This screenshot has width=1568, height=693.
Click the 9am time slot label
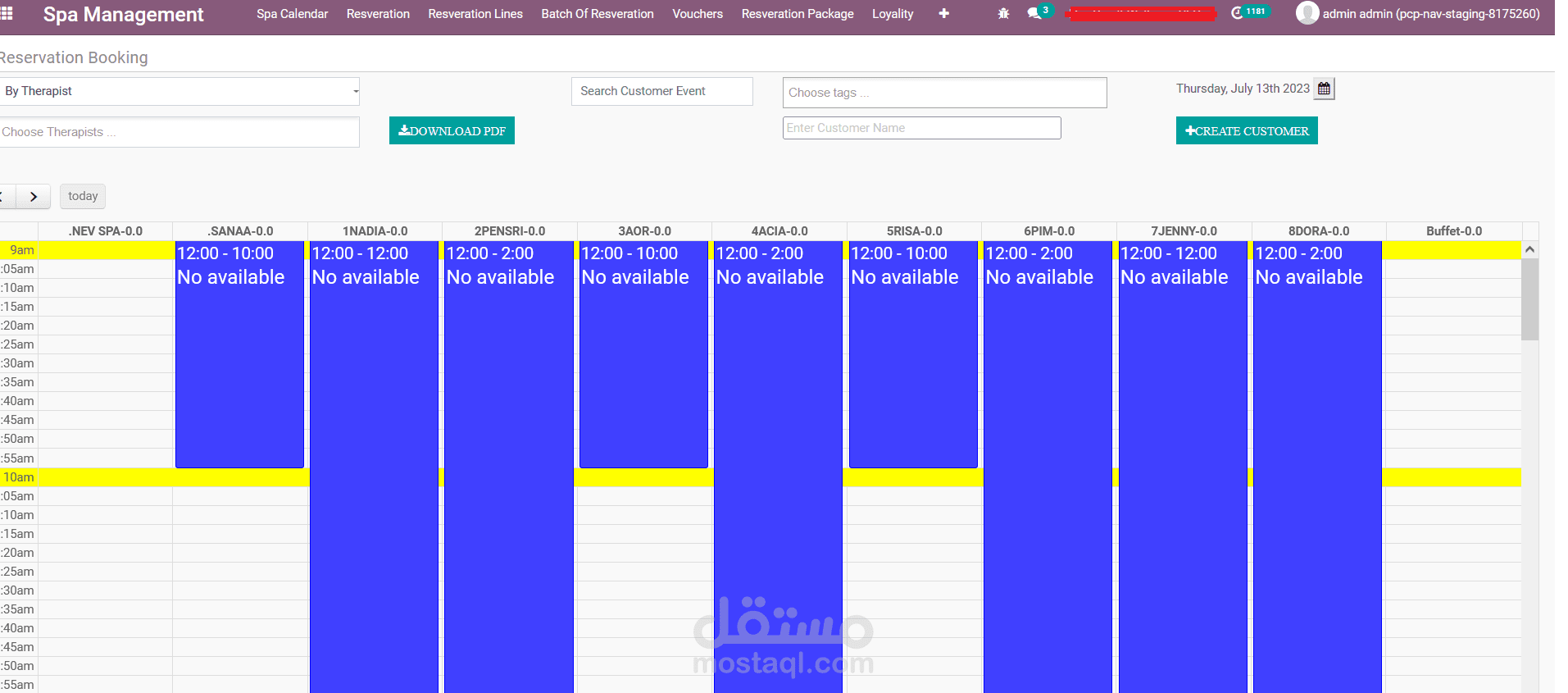pos(21,250)
